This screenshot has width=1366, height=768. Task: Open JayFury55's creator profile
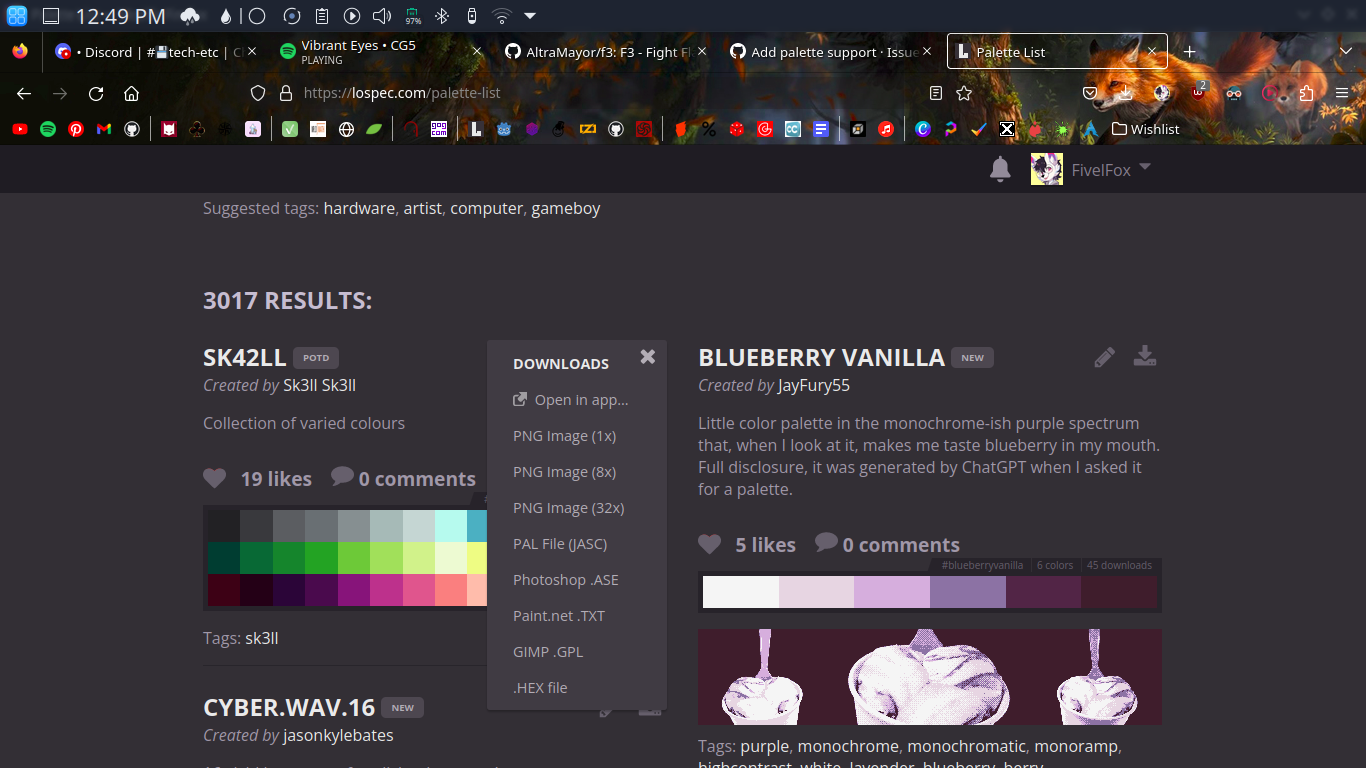[813, 385]
